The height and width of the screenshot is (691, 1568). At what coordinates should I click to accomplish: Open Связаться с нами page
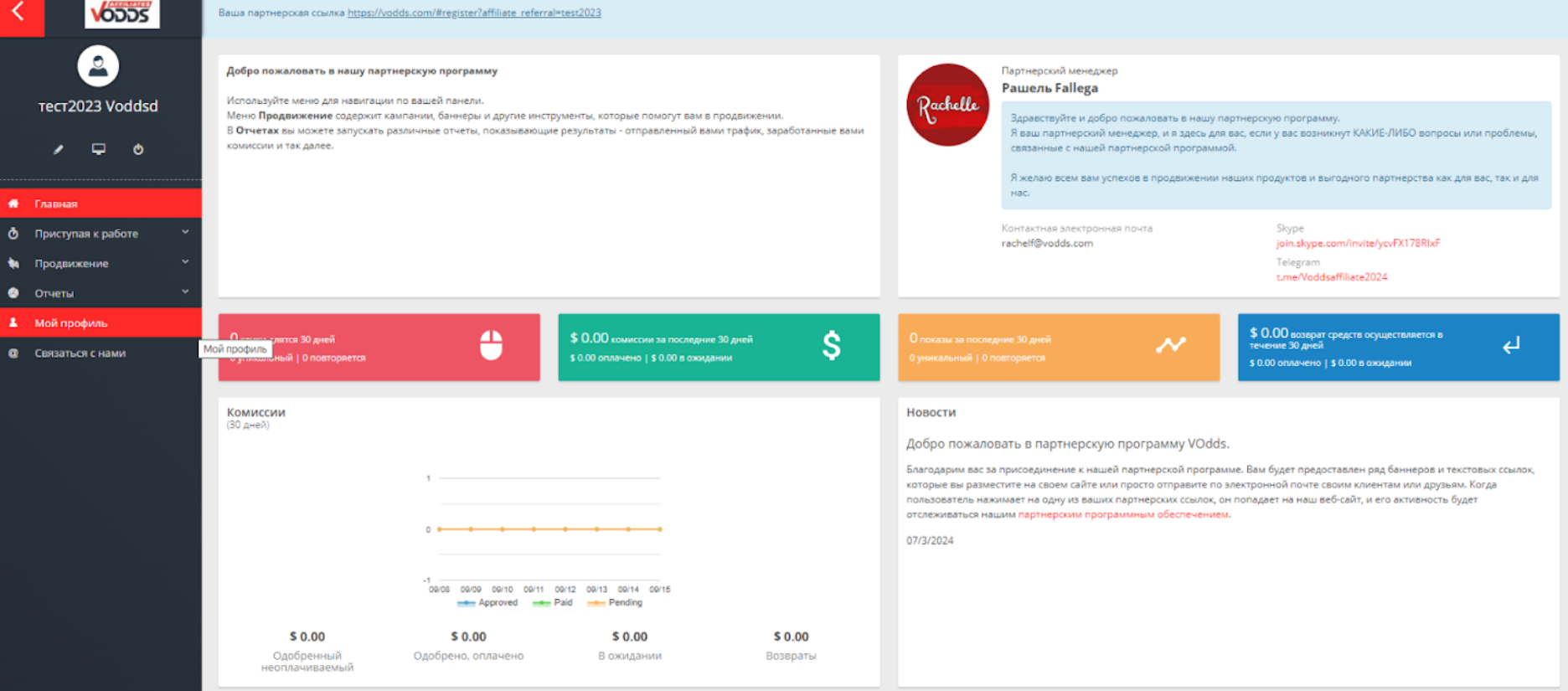80,353
